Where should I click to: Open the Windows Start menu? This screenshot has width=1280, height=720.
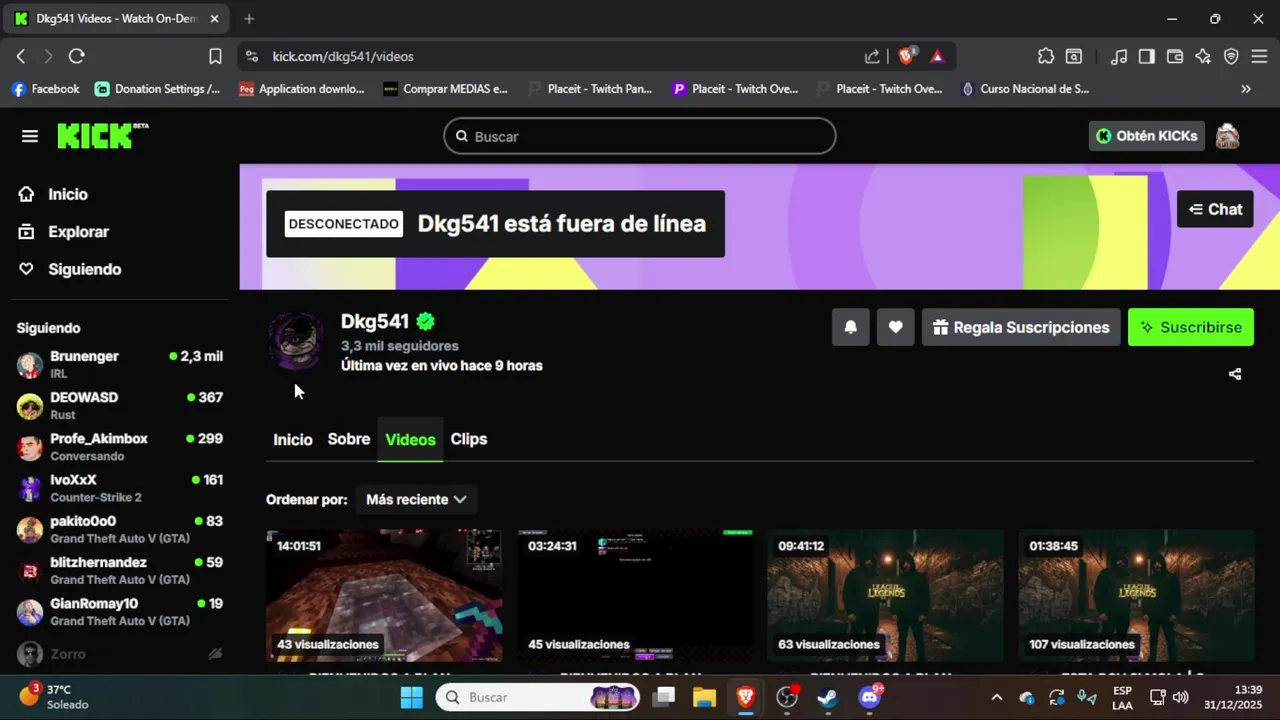click(x=412, y=697)
